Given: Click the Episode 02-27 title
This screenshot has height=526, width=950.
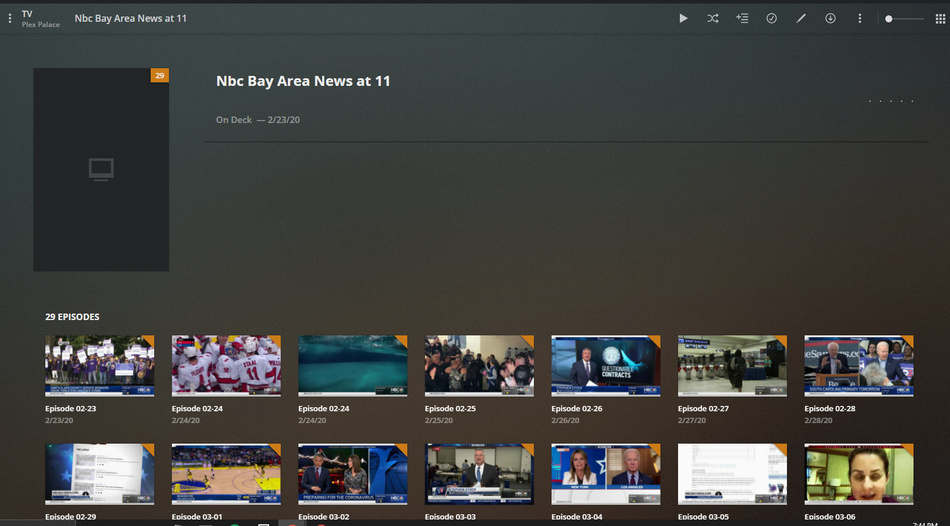Looking at the screenshot, I should [703, 409].
